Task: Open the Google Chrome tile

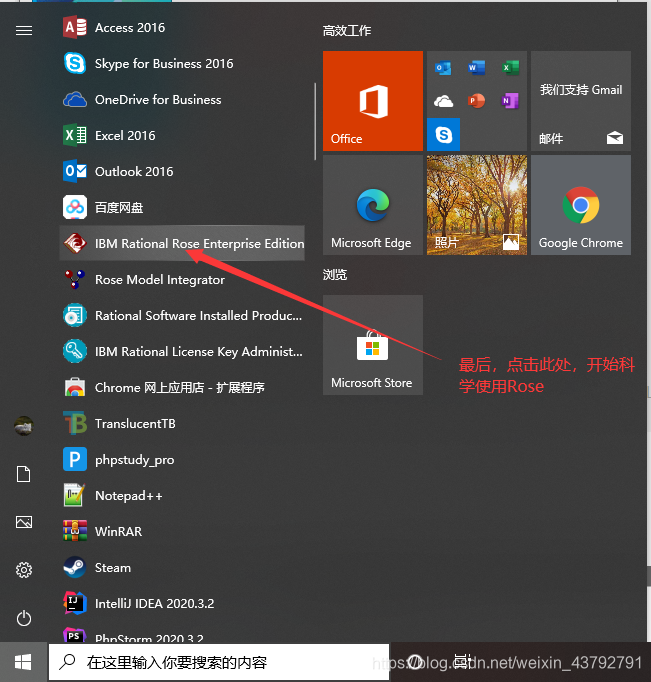Action: (581, 205)
